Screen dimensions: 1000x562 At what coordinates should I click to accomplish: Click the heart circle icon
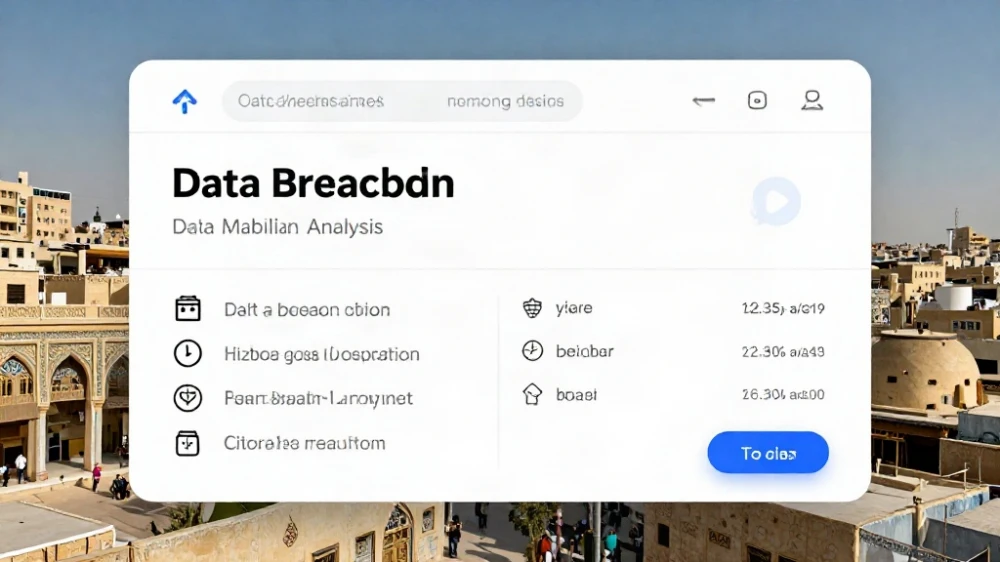coord(188,397)
